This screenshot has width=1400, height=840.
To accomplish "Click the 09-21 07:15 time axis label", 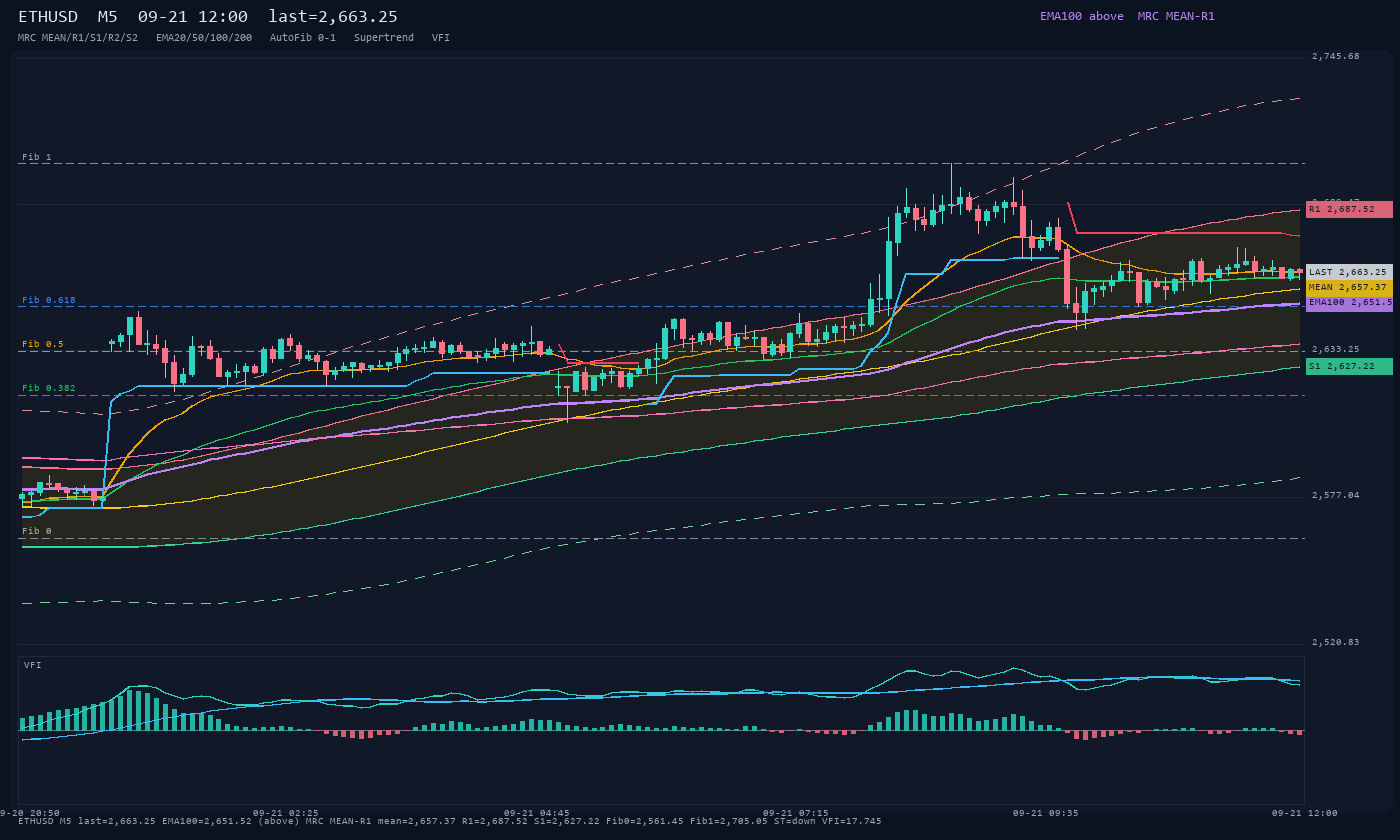I will [x=796, y=813].
